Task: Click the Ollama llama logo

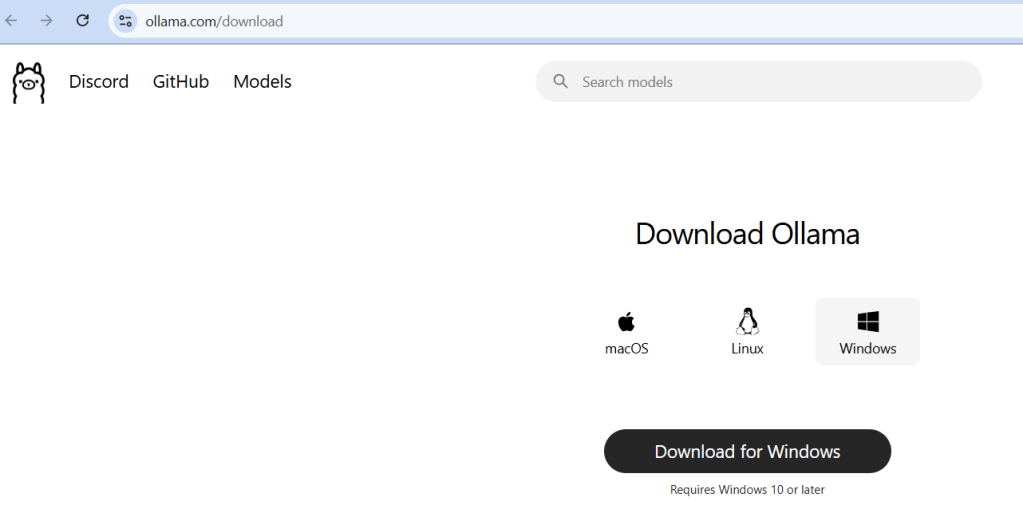Action: click(29, 82)
